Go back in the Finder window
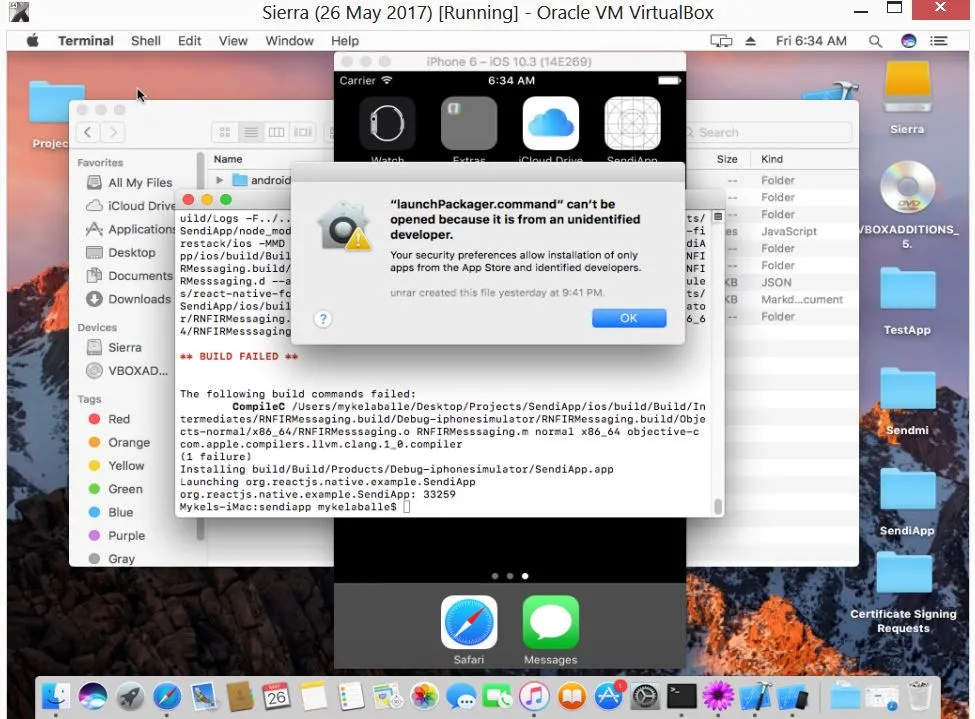 [88, 132]
